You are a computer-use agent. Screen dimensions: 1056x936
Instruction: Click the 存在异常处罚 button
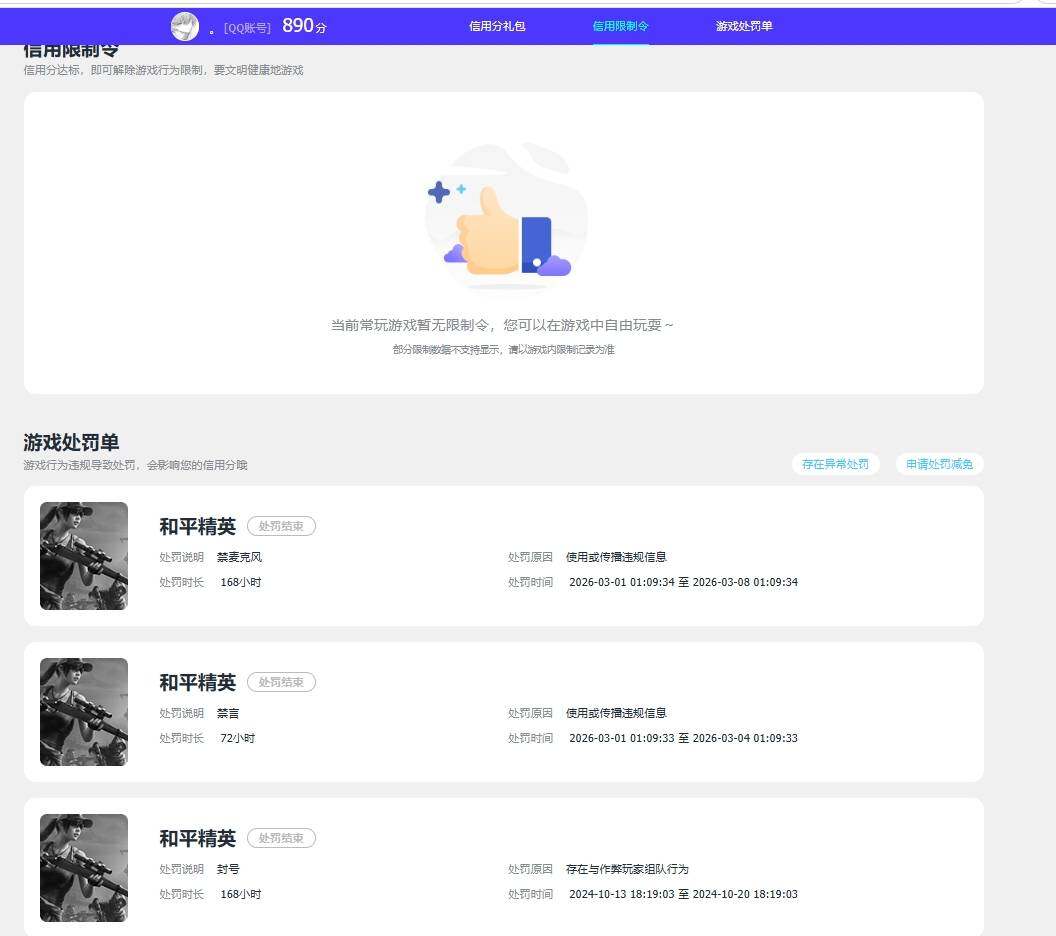[835, 464]
